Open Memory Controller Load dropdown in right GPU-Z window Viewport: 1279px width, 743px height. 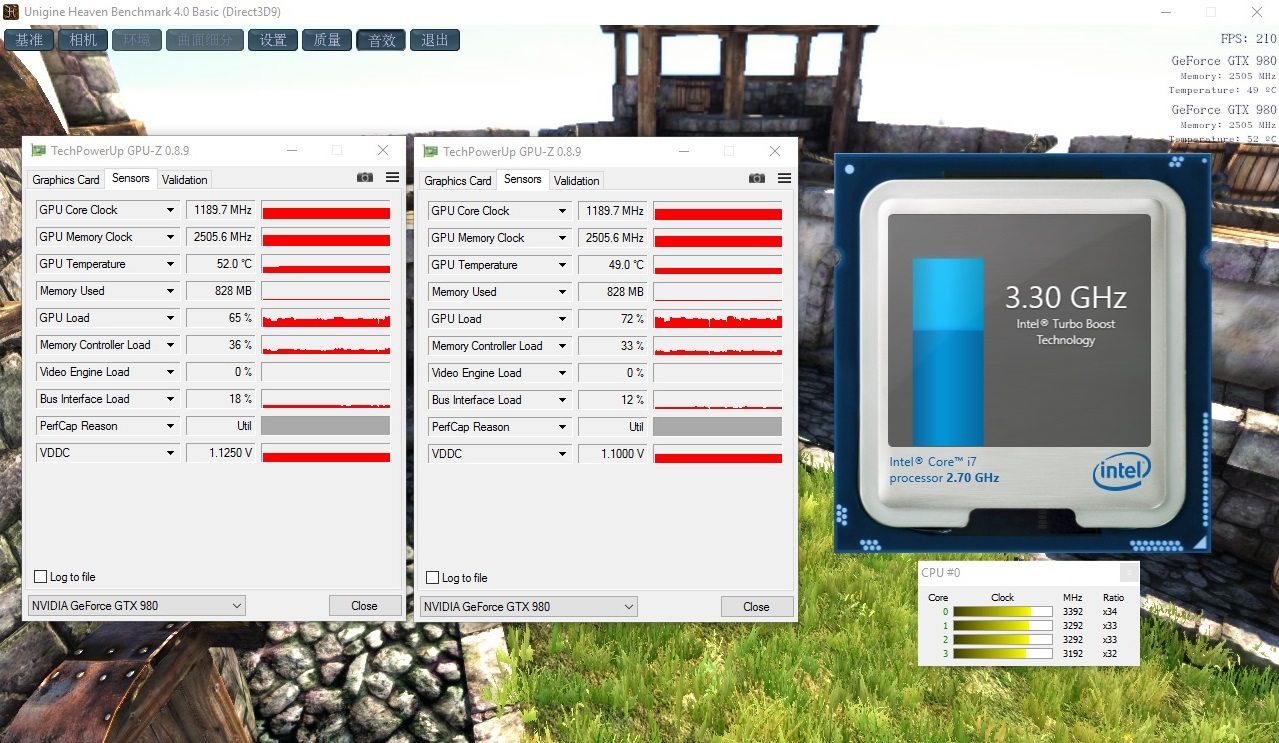tap(563, 346)
